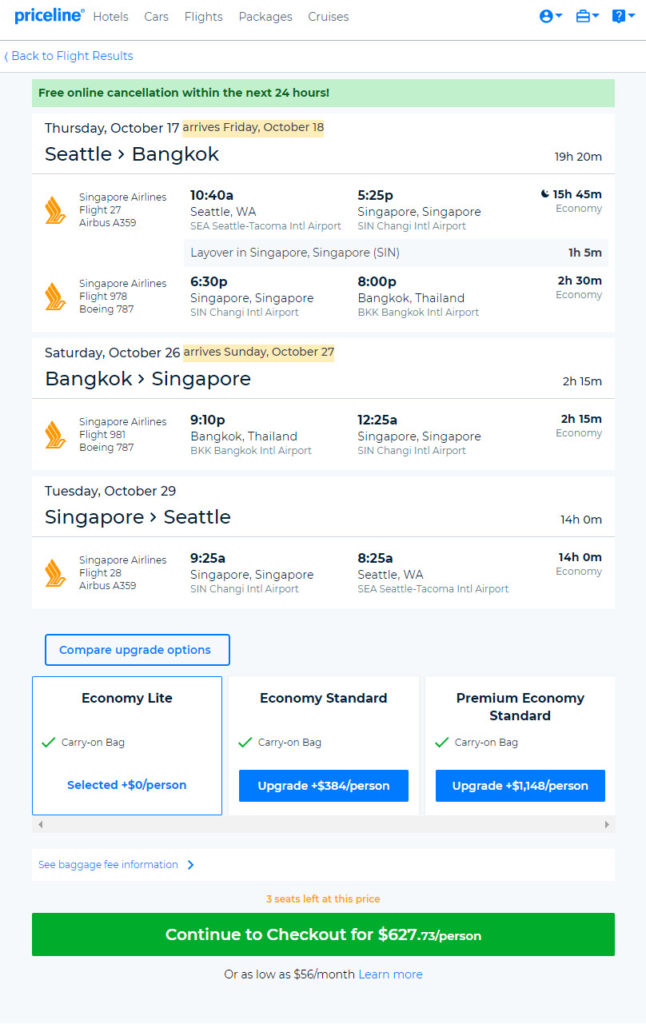Continue to Checkout for $627.73/person
The height and width of the screenshot is (1024, 646).
tap(323, 935)
